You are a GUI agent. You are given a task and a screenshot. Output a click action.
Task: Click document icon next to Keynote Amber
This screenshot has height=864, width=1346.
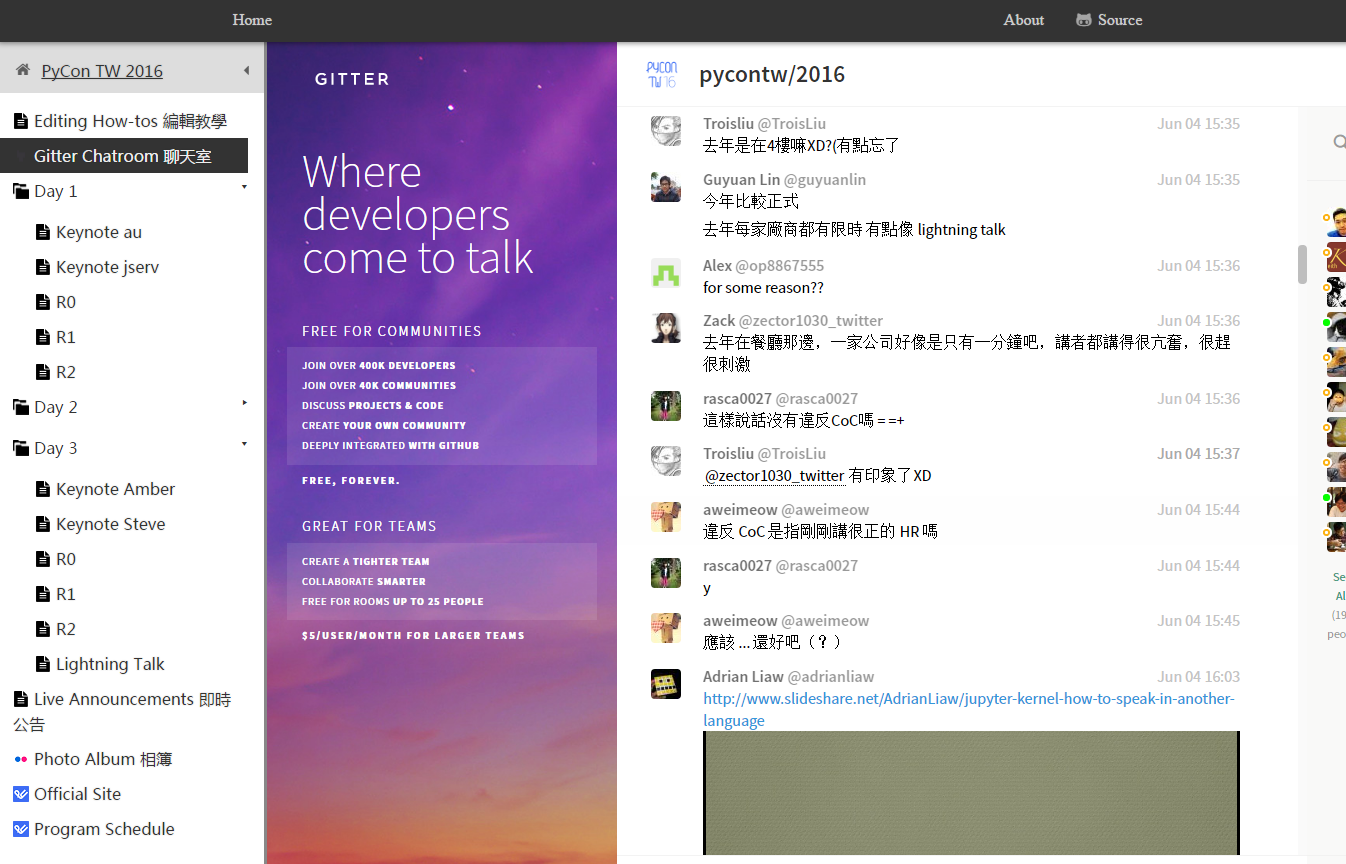coord(42,489)
